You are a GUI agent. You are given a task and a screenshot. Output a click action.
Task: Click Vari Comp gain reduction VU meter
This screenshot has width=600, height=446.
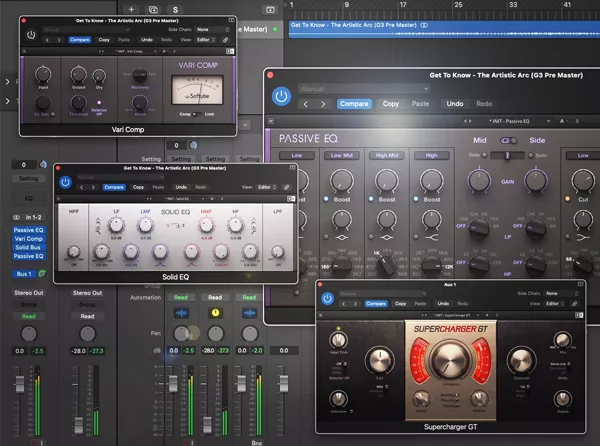pos(197,90)
